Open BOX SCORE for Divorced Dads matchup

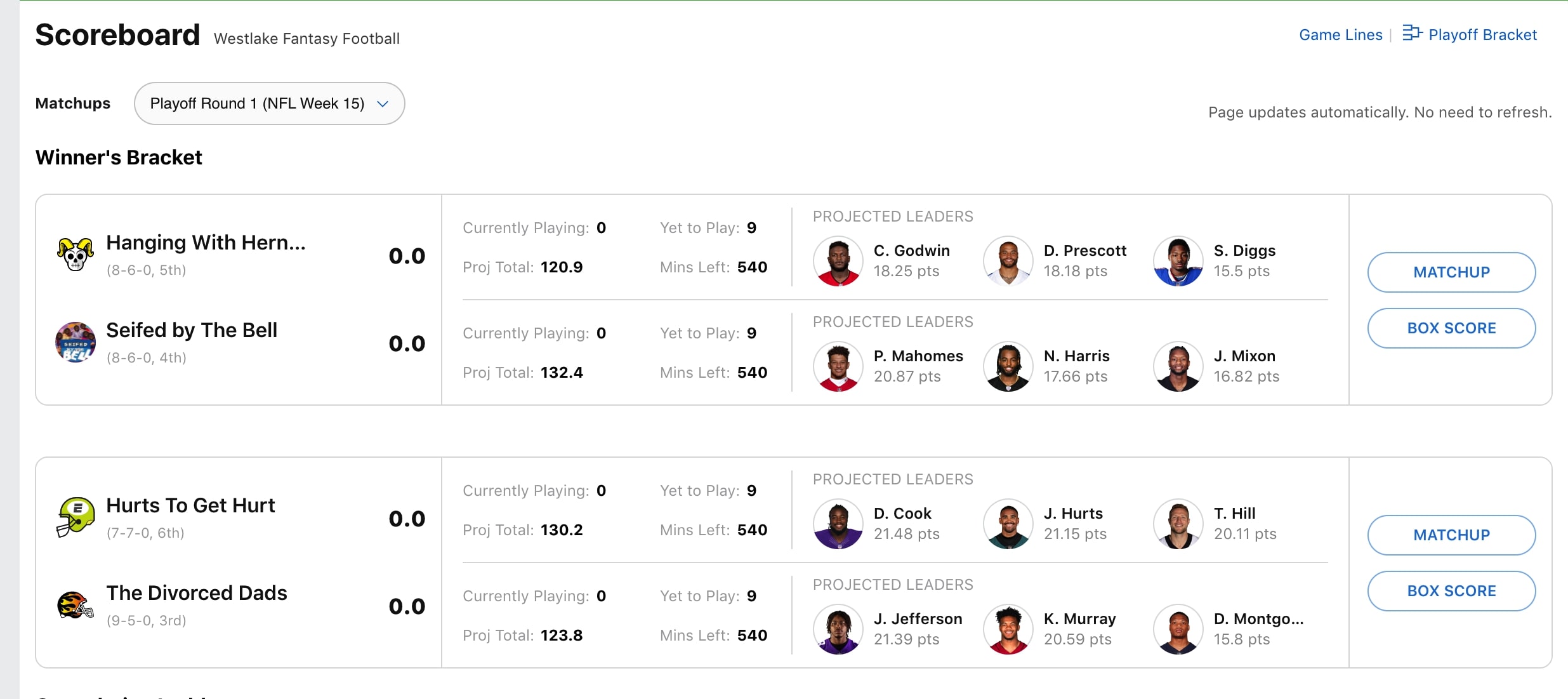(x=1451, y=591)
